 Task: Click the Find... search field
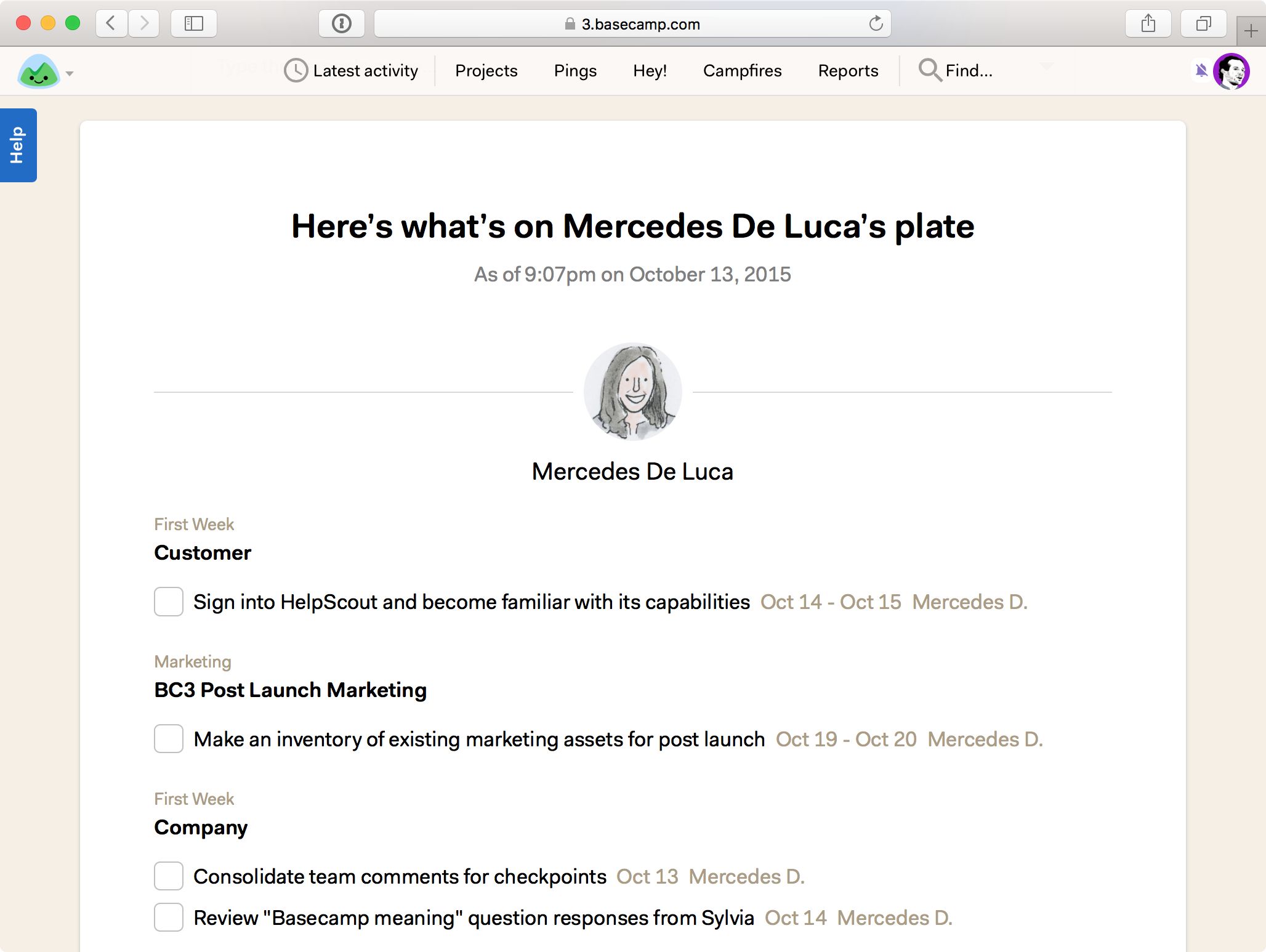[x=969, y=71]
